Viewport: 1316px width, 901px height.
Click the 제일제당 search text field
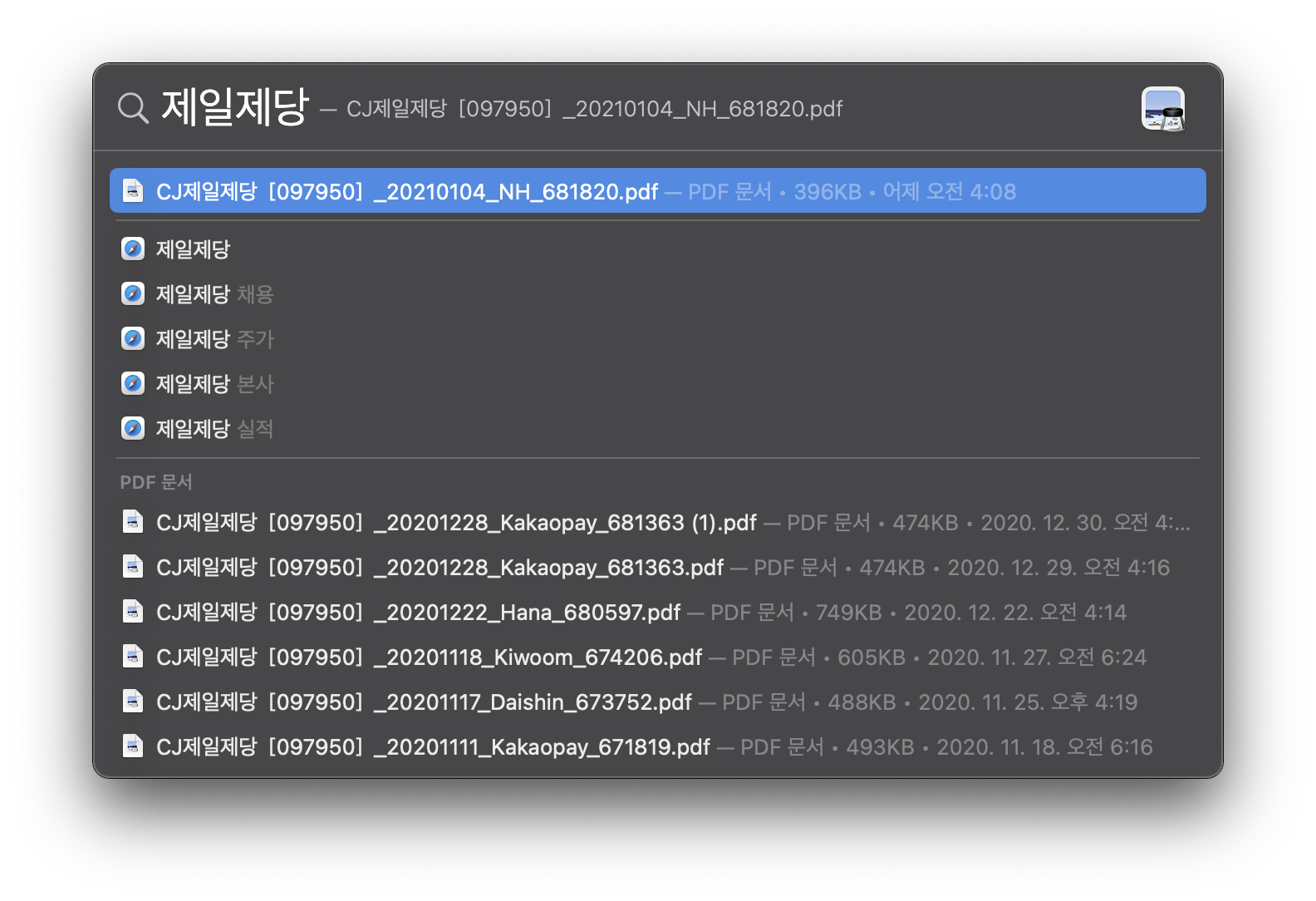tap(235, 108)
